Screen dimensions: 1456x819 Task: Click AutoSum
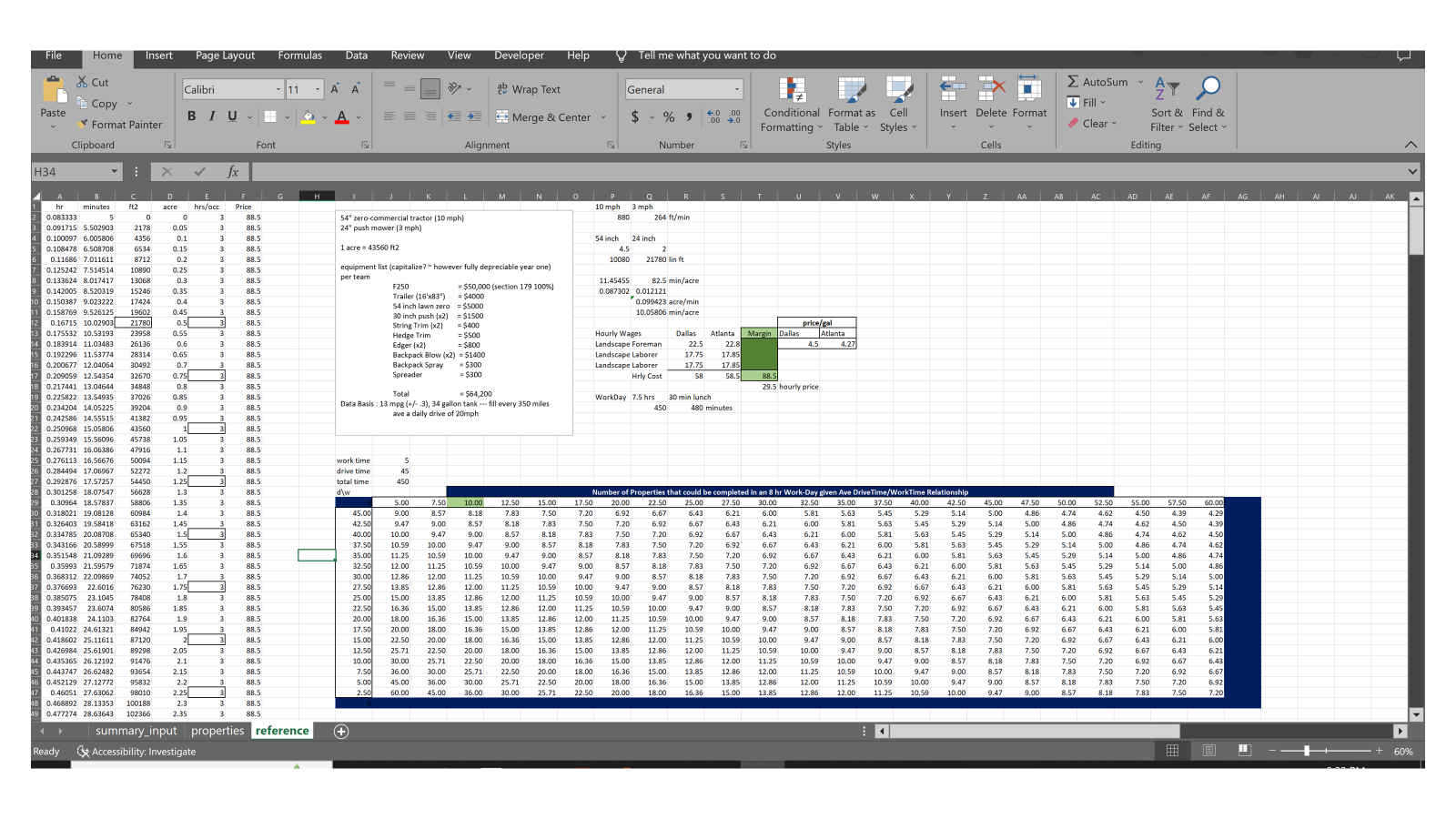pyautogui.click(x=1097, y=82)
